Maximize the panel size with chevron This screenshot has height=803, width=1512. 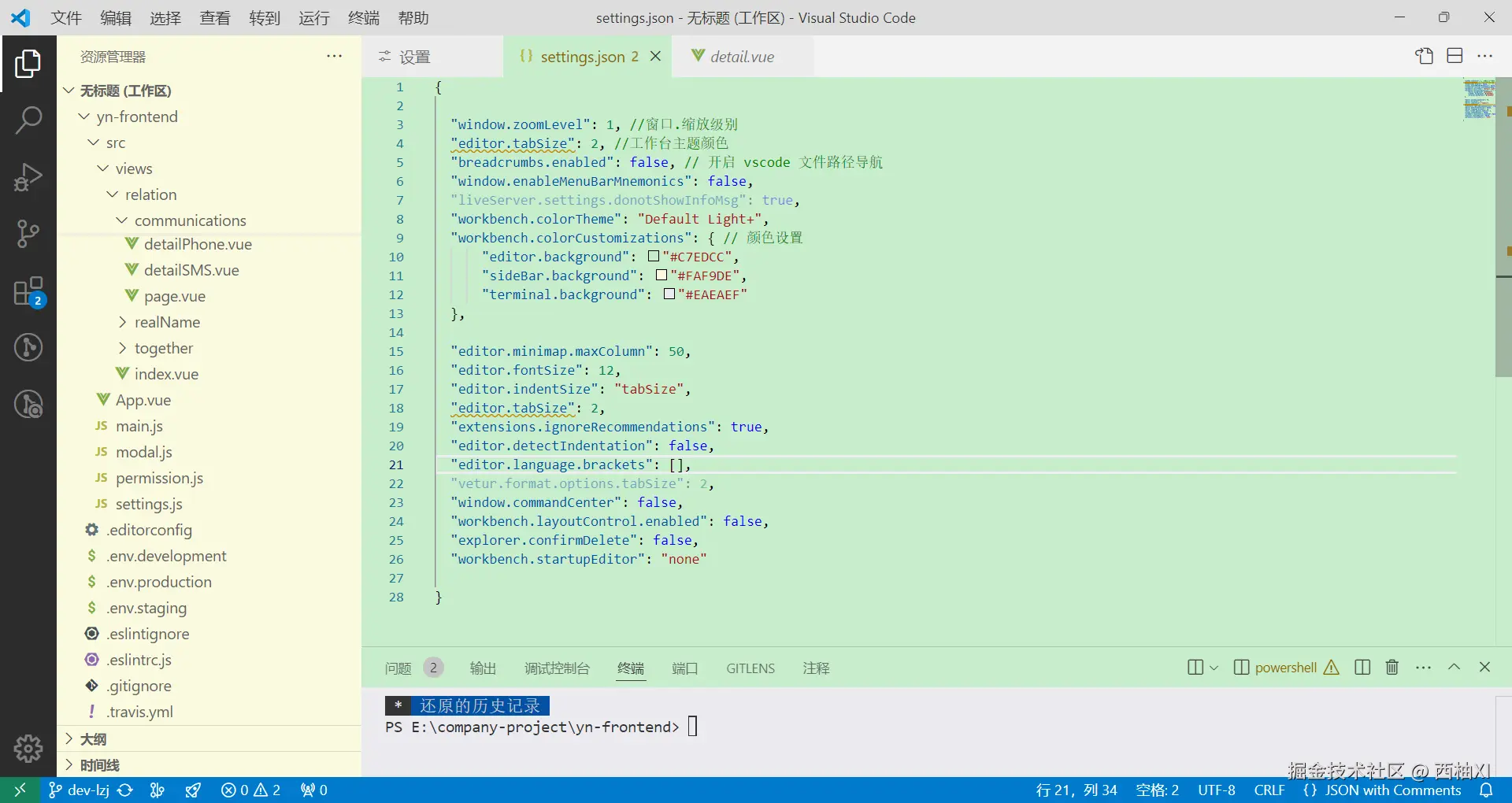1454,668
